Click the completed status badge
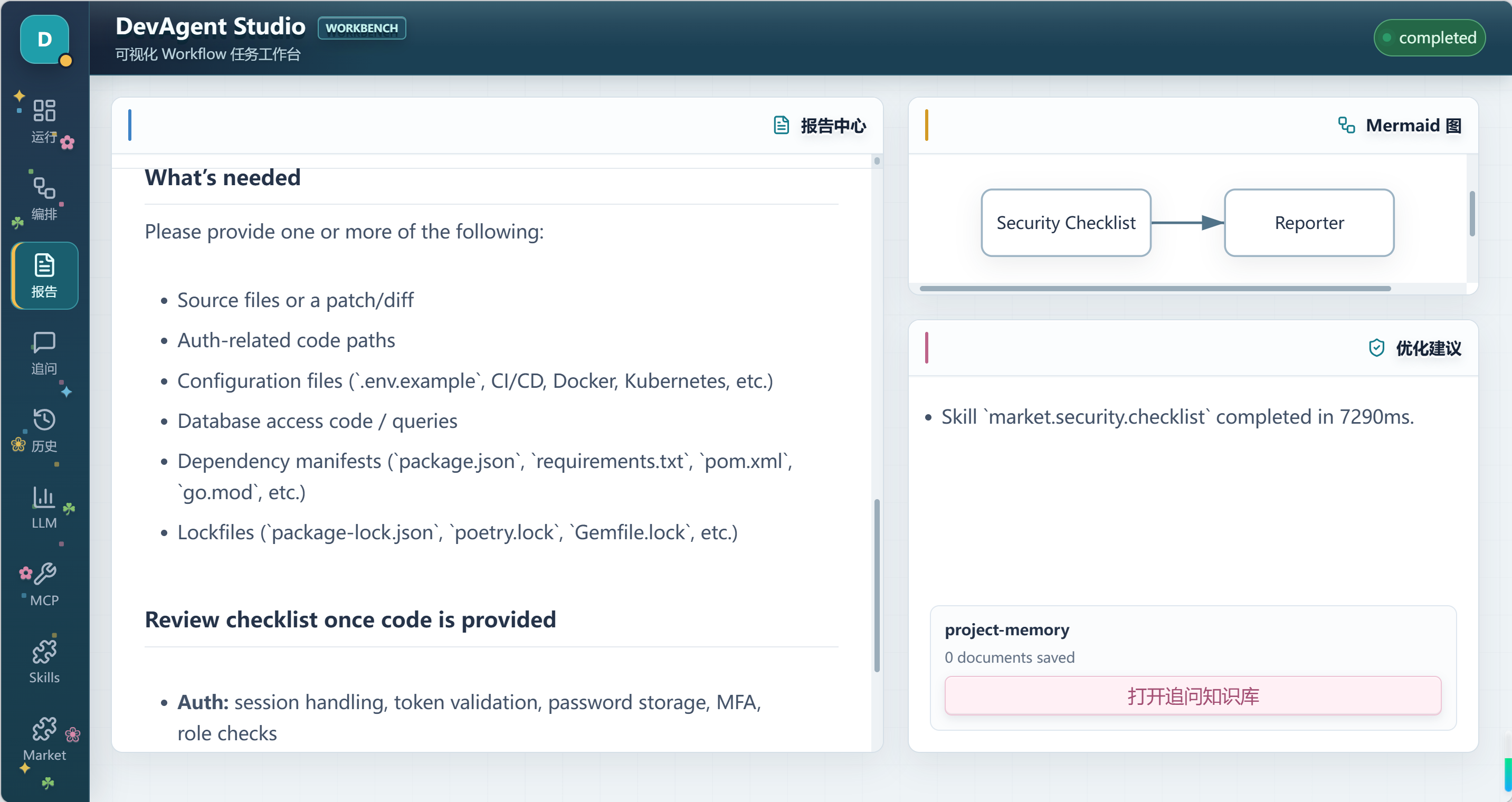Viewport: 1512px width, 802px height. [x=1429, y=37]
